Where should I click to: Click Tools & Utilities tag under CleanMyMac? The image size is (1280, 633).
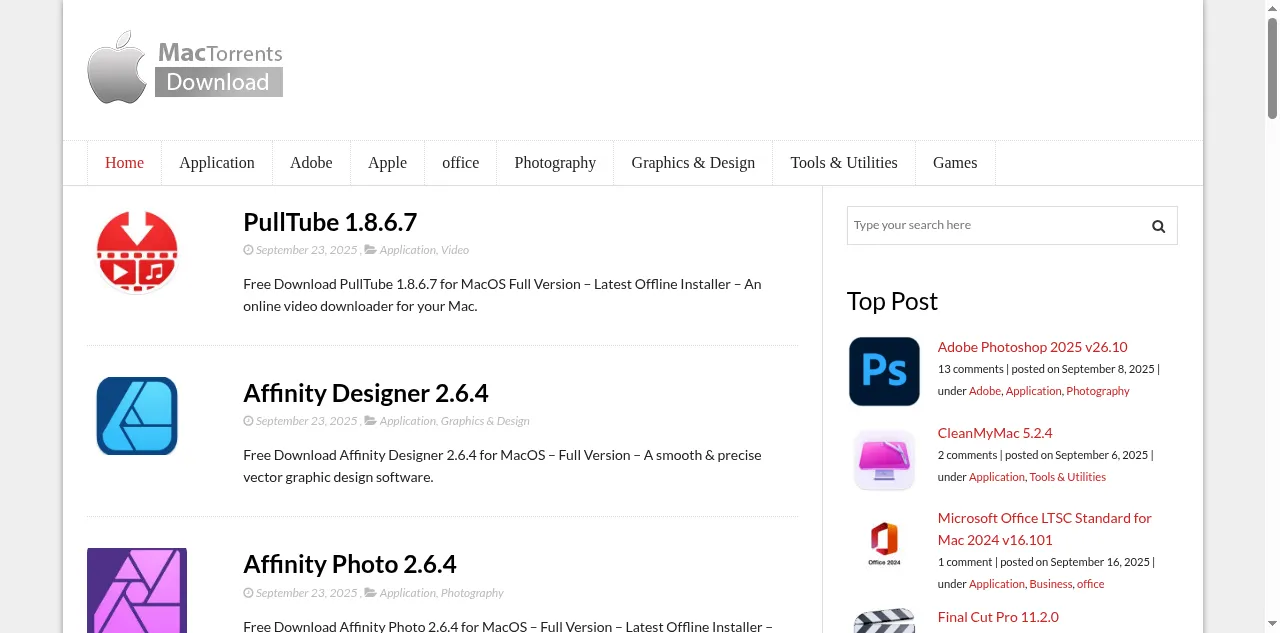point(1067,477)
